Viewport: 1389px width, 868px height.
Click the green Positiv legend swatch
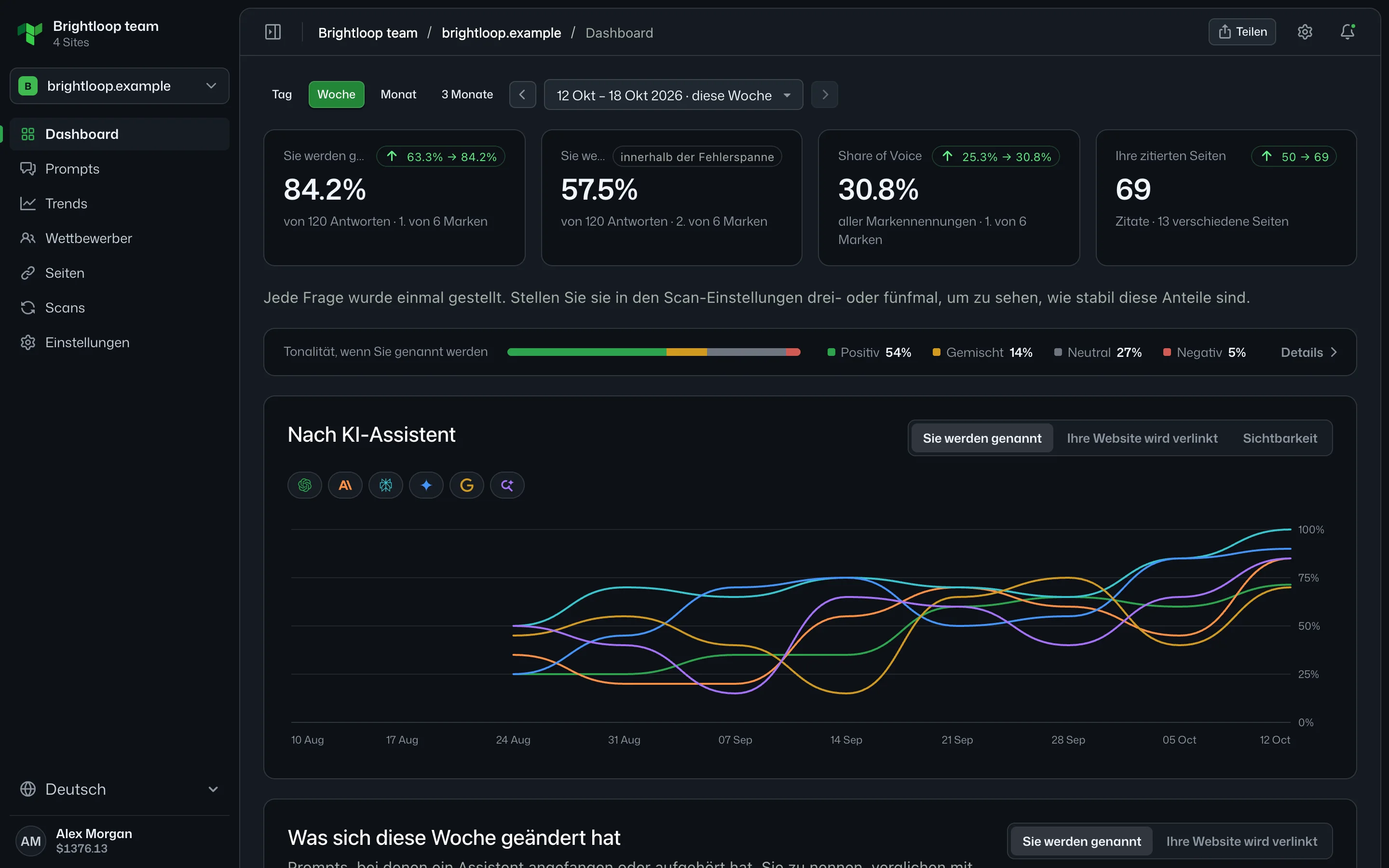point(831,352)
